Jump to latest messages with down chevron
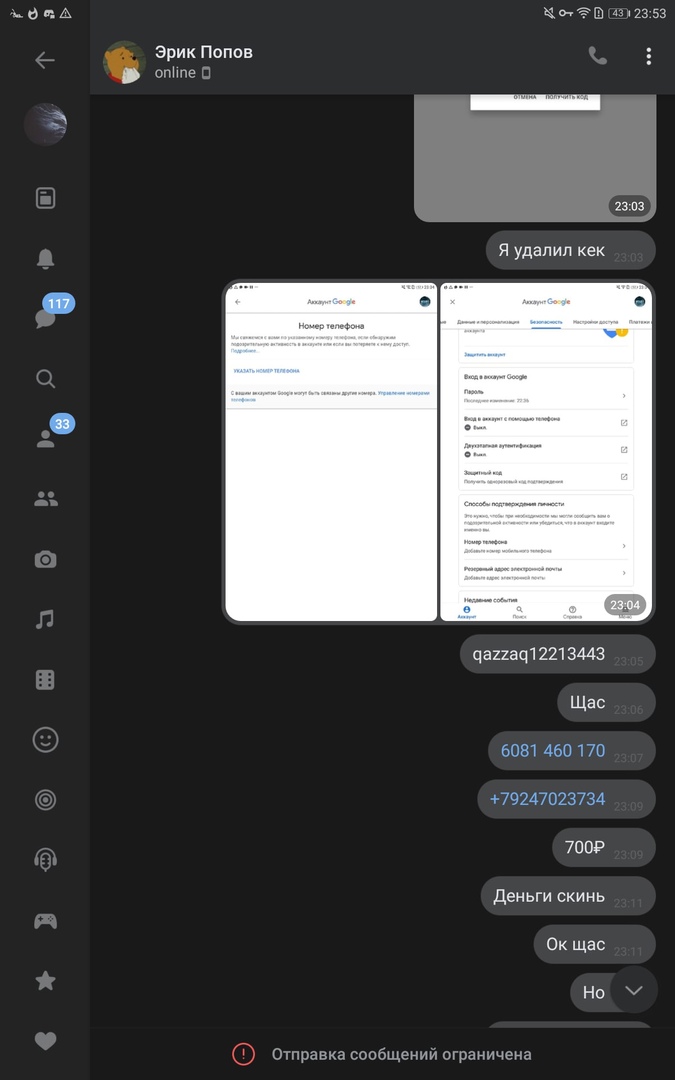Image resolution: width=675 pixels, height=1080 pixels. 634,990
